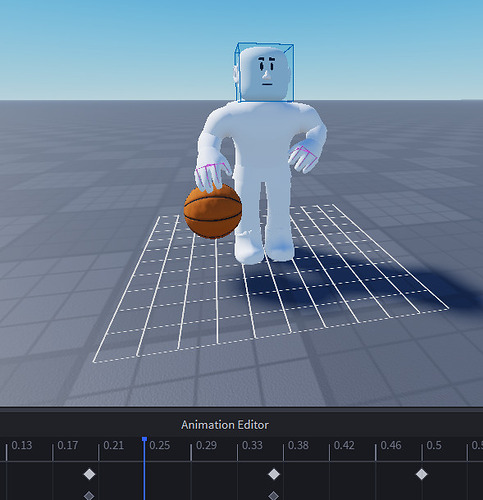Select the basketball in the viewport
The height and width of the screenshot is (500, 483).
213,211
